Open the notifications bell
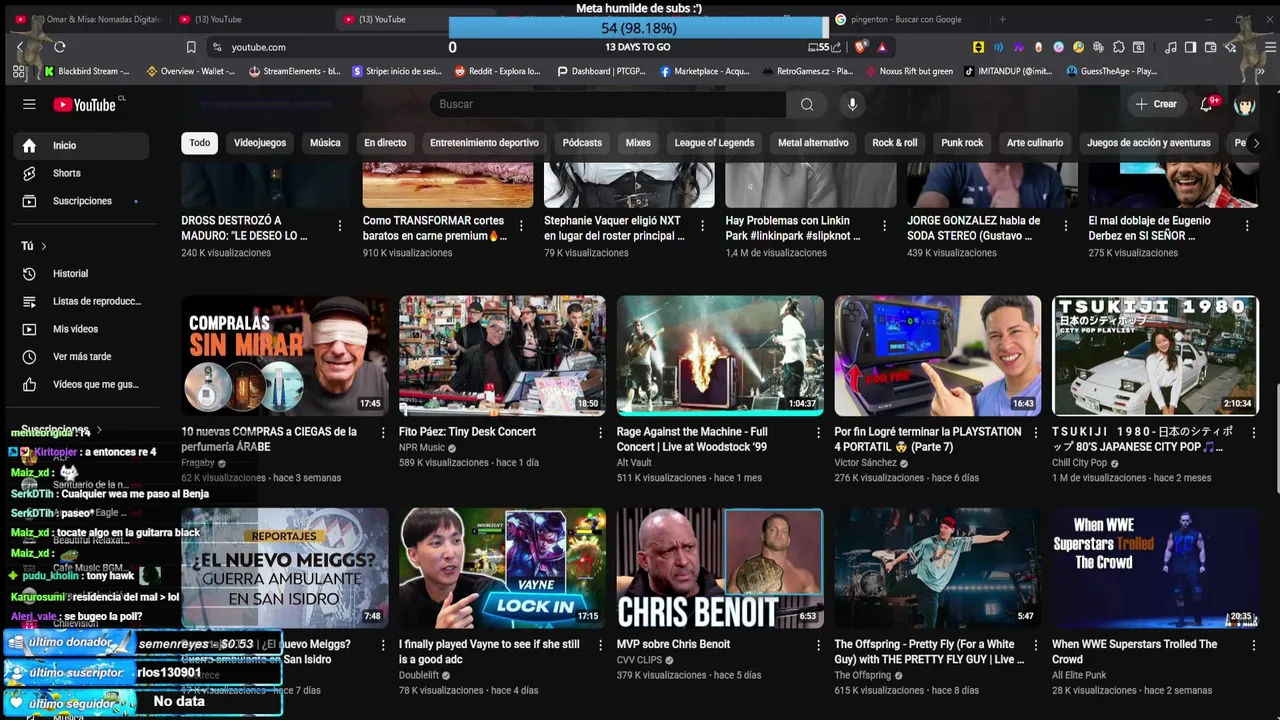1280x720 pixels. tap(1207, 104)
